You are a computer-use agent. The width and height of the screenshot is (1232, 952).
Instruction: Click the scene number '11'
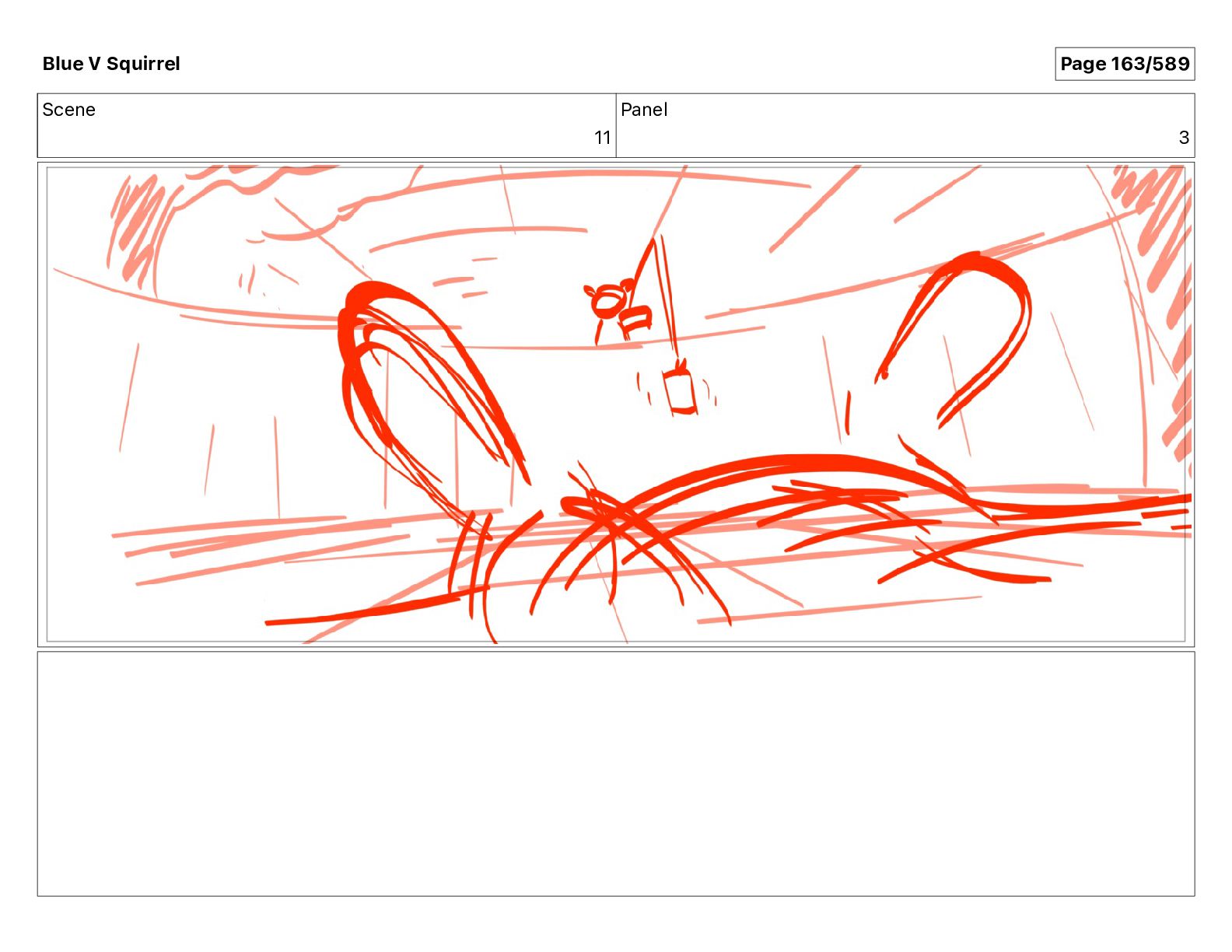click(602, 138)
